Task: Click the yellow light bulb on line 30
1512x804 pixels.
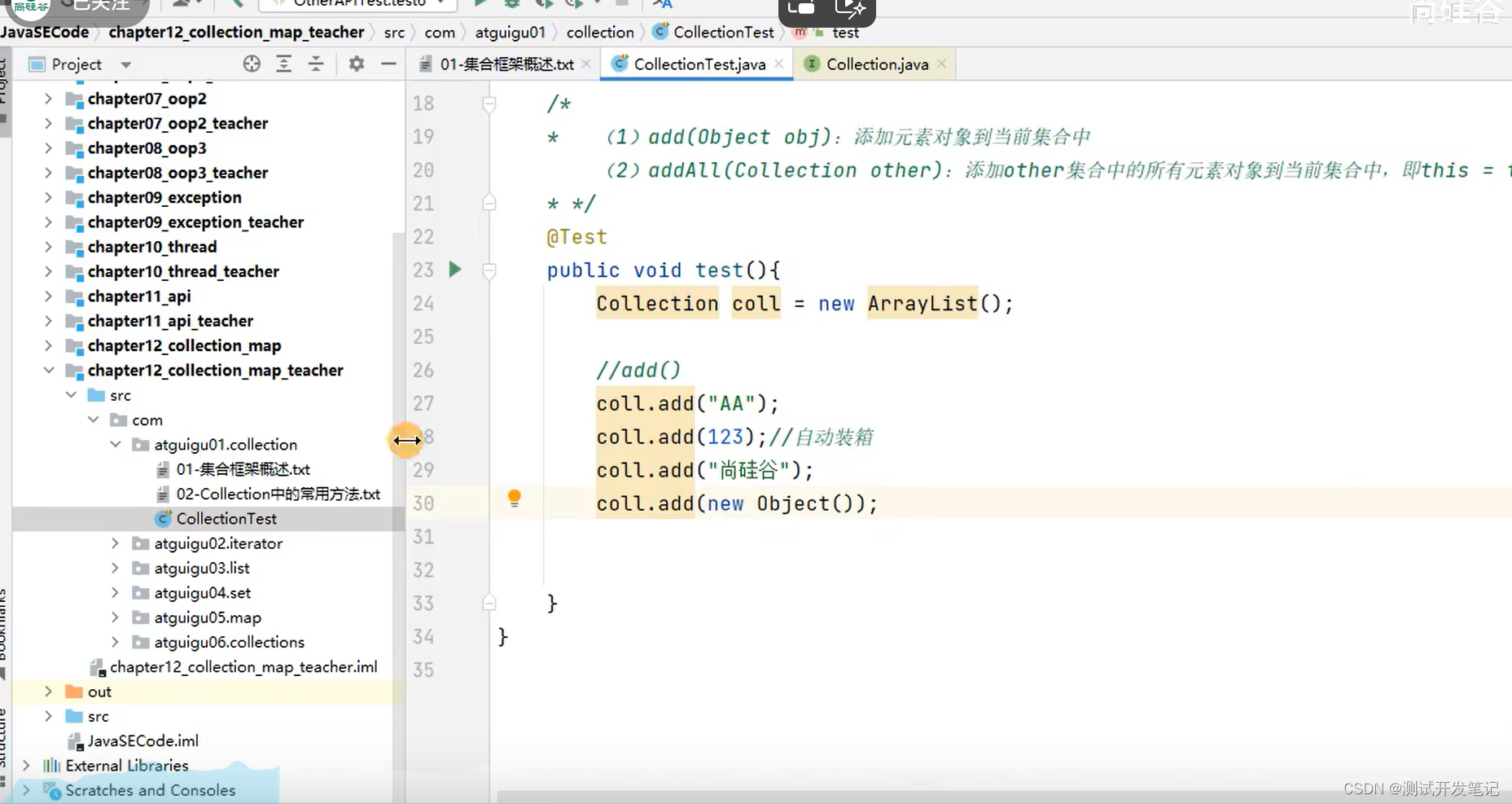Action: (x=515, y=498)
